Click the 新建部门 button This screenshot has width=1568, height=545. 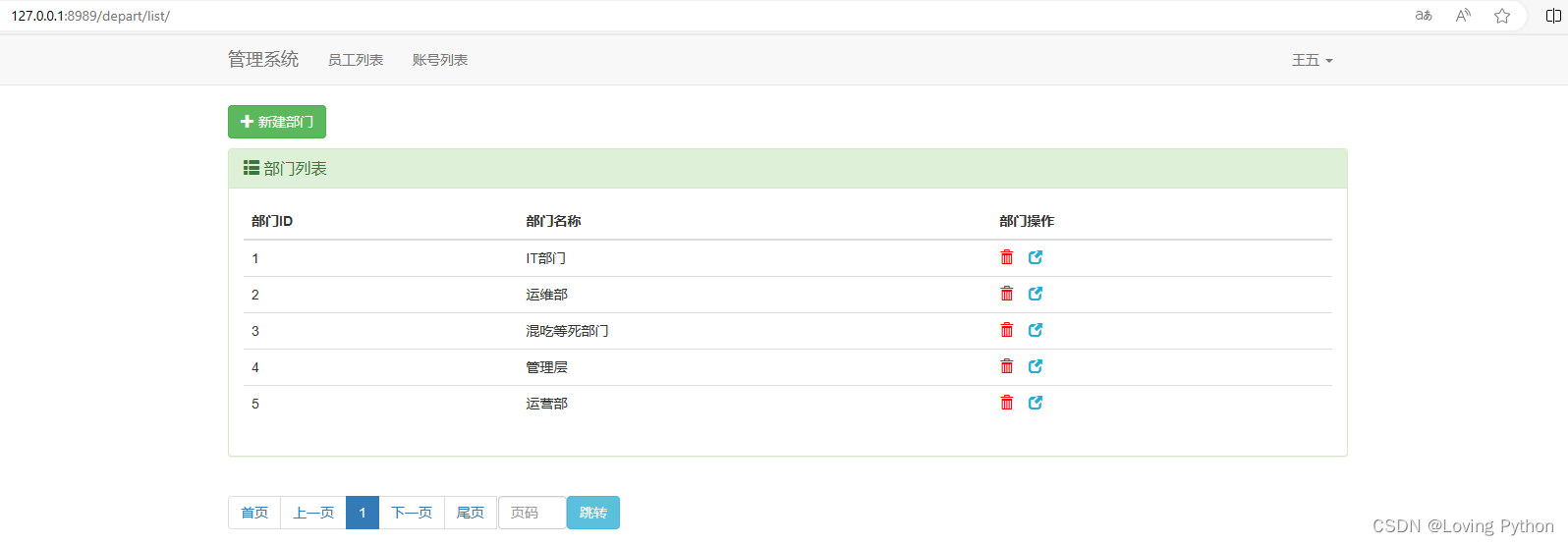tap(277, 122)
